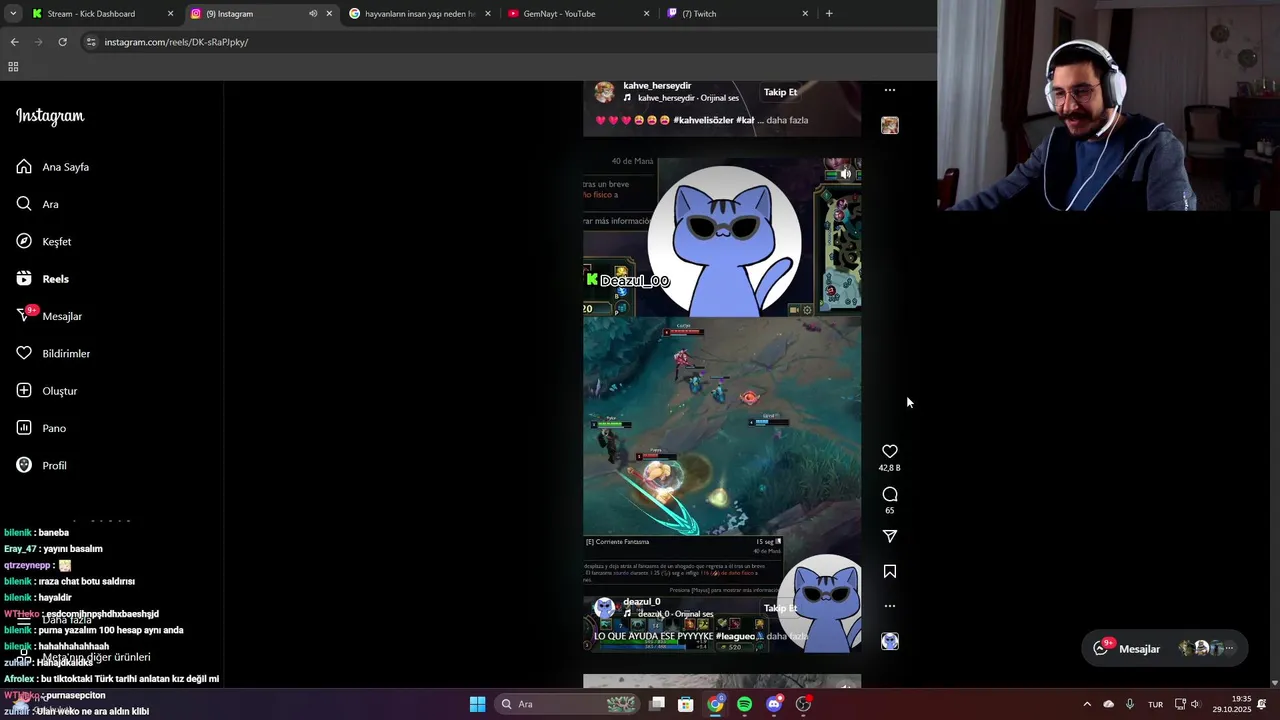Follow kahve_herseydir with Takip Et
Screen dimensions: 1280x720
coord(780,92)
